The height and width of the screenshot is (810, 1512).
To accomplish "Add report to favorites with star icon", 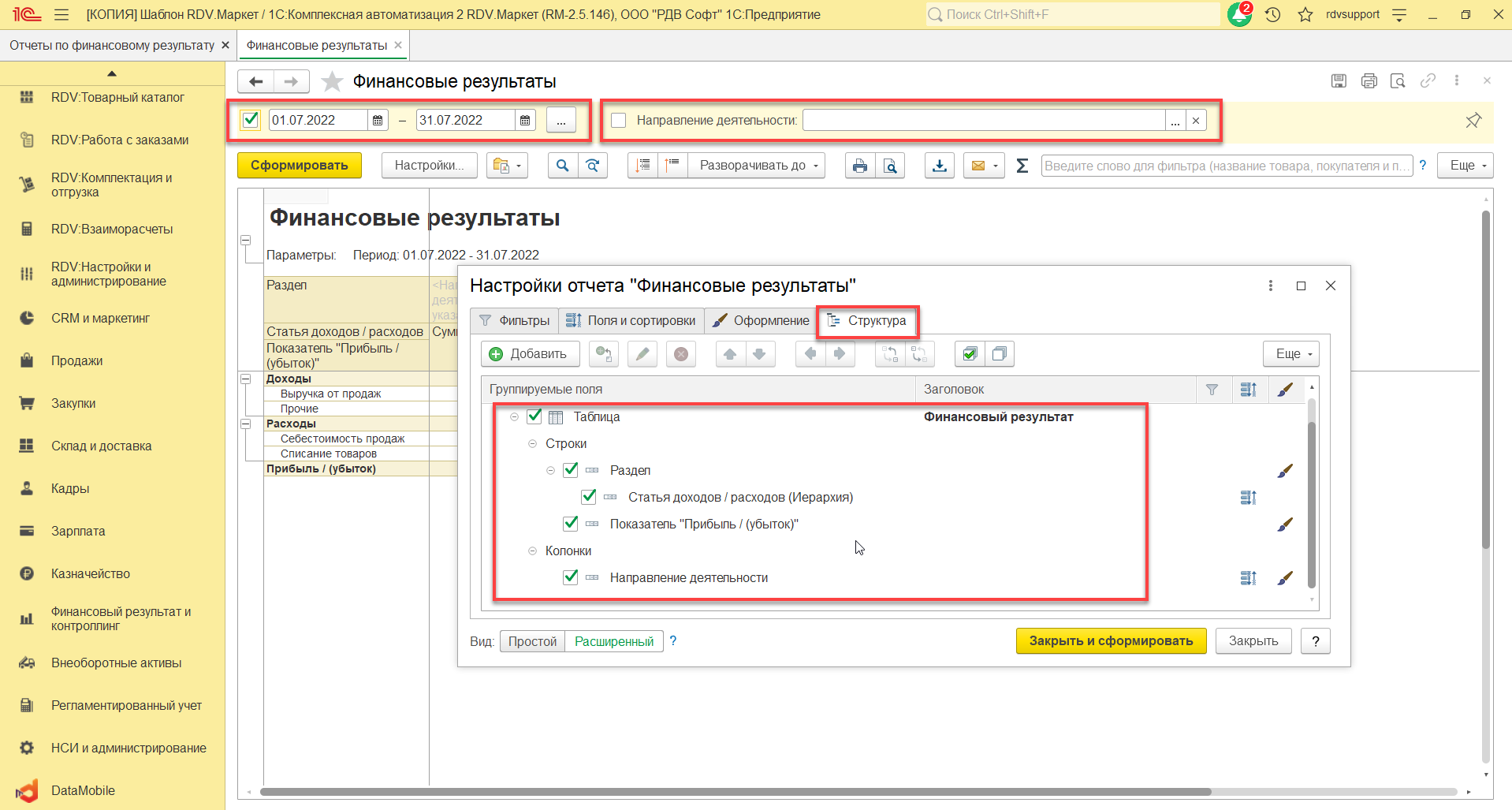I will click(x=333, y=81).
